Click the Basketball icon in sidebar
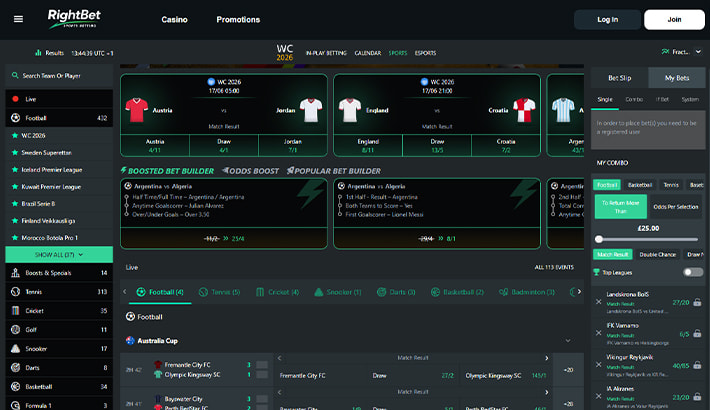This screenshot has height=410, width=710. tap(15, 387)
